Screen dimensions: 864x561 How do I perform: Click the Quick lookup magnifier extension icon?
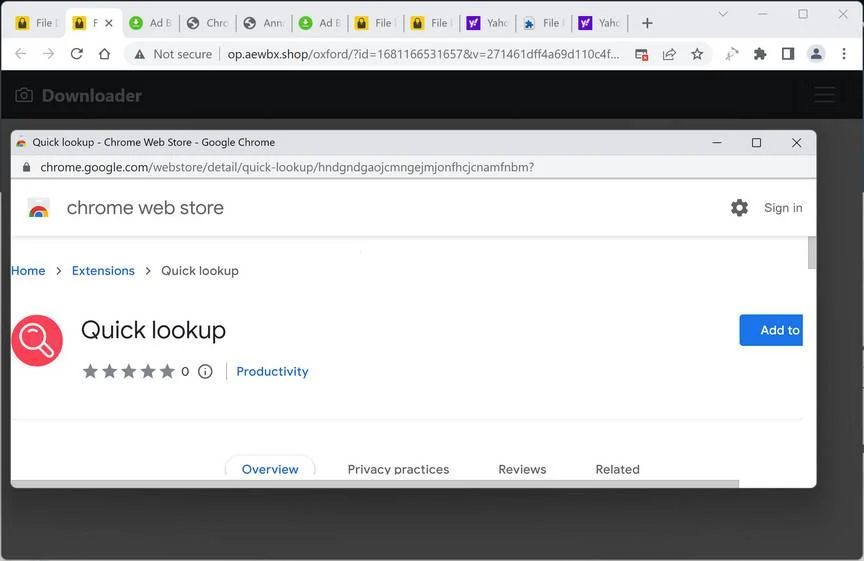(x=37, y=340)
